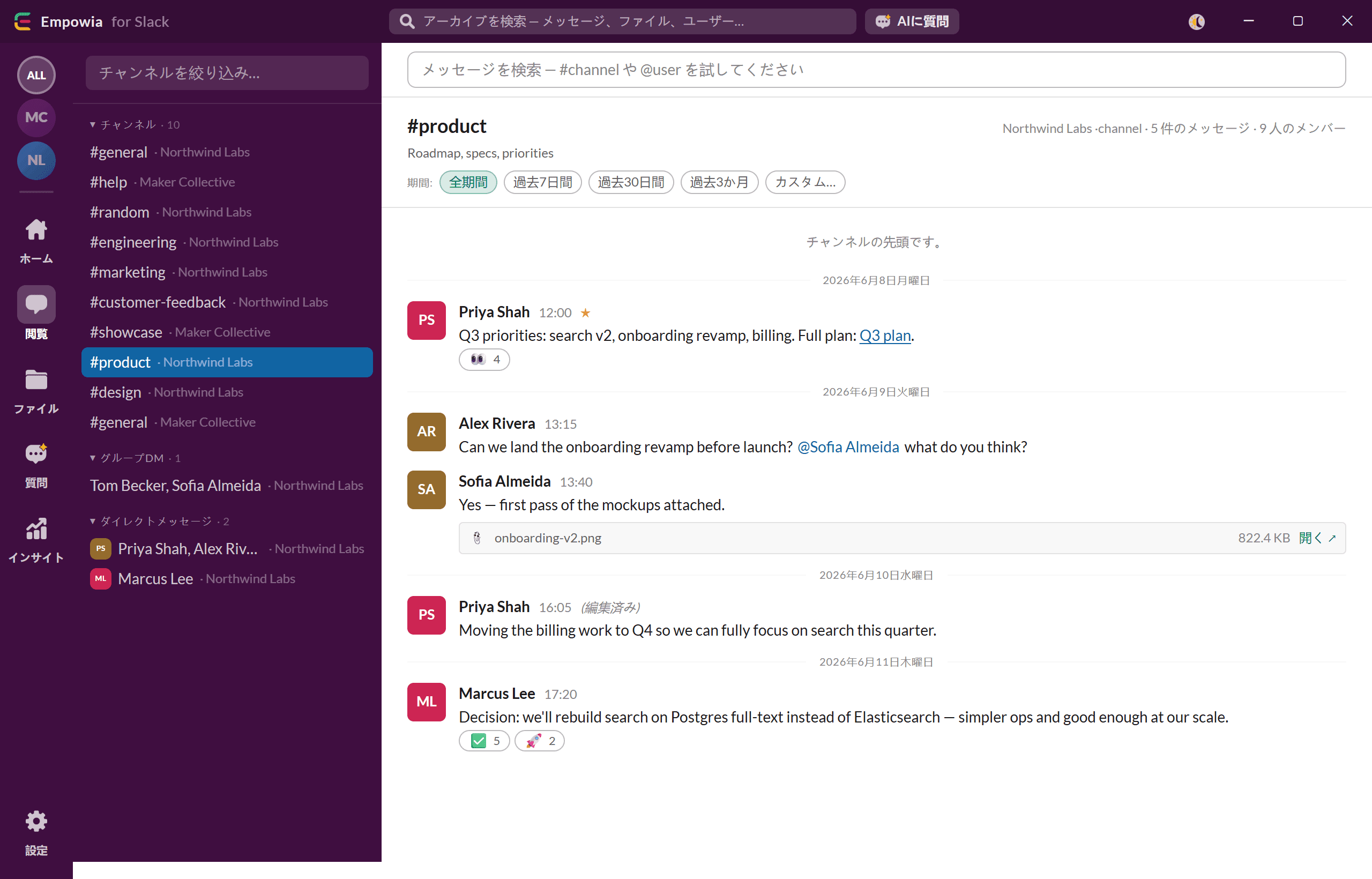Viewport: 1372px width, 879px height.
Task: Open #marketing channel
Action: click(227, 272)
